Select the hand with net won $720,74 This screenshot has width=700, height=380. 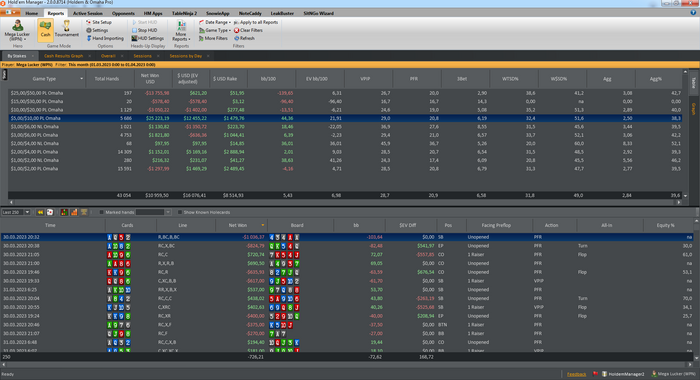(x=347, y=255)
